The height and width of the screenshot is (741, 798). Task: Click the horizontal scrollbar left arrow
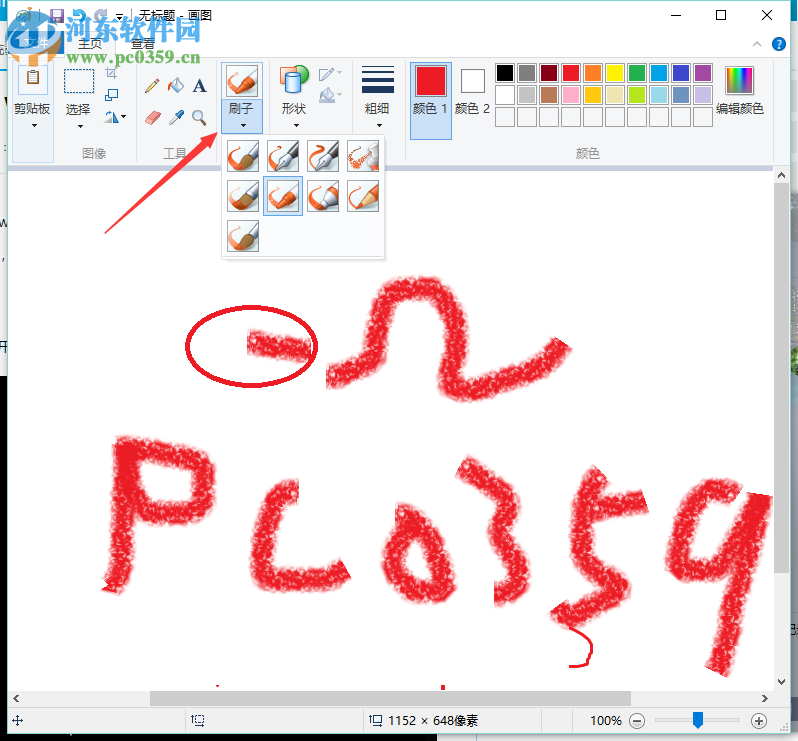click(x=16, y=698)
